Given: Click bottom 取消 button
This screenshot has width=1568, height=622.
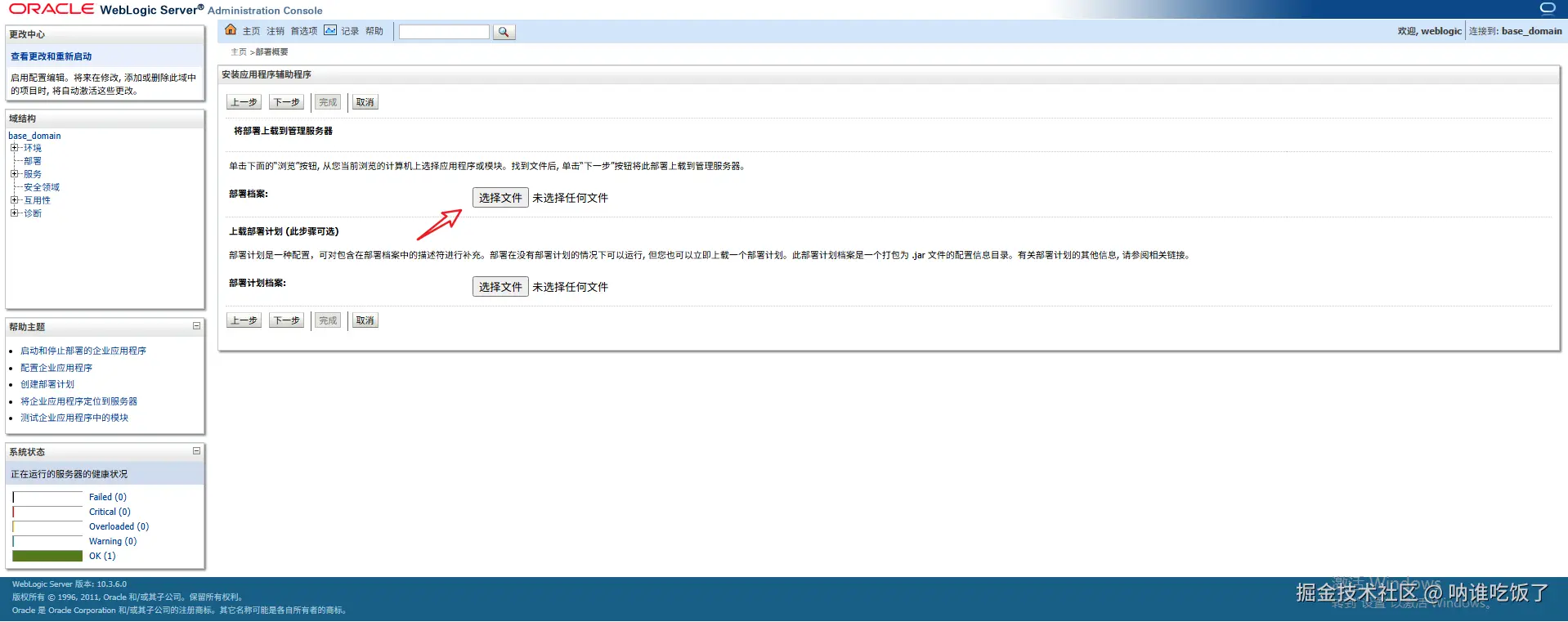Looking at the screenshot, I should 365,320.
